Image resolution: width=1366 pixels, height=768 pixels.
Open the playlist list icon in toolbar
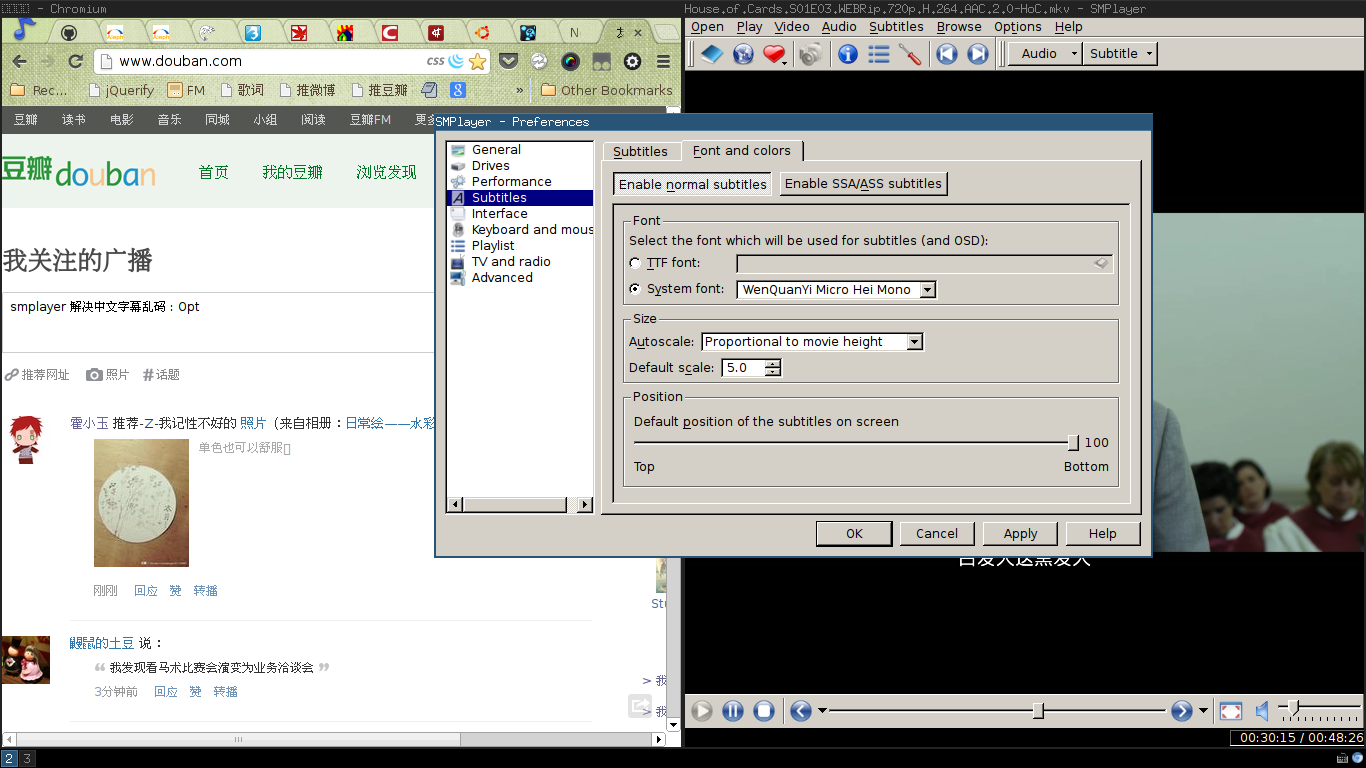(879, 54)
